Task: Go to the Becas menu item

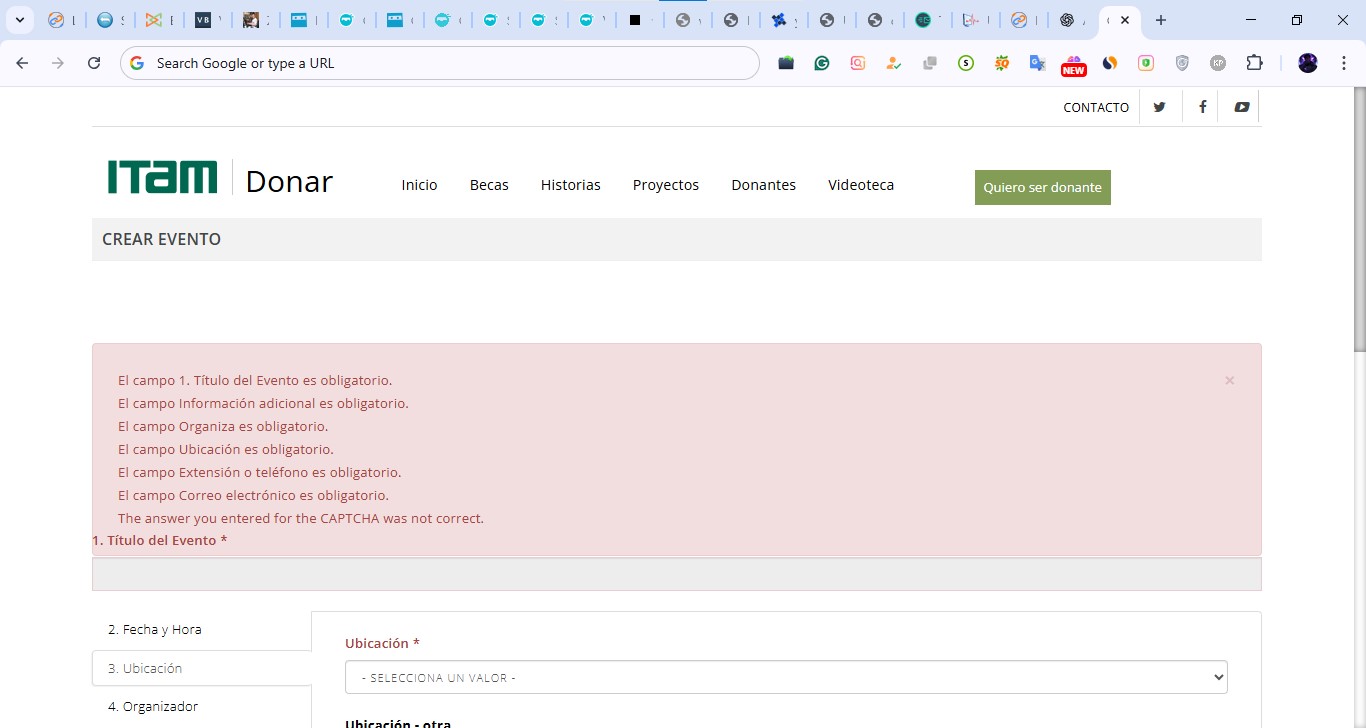Action: point(489,185)
